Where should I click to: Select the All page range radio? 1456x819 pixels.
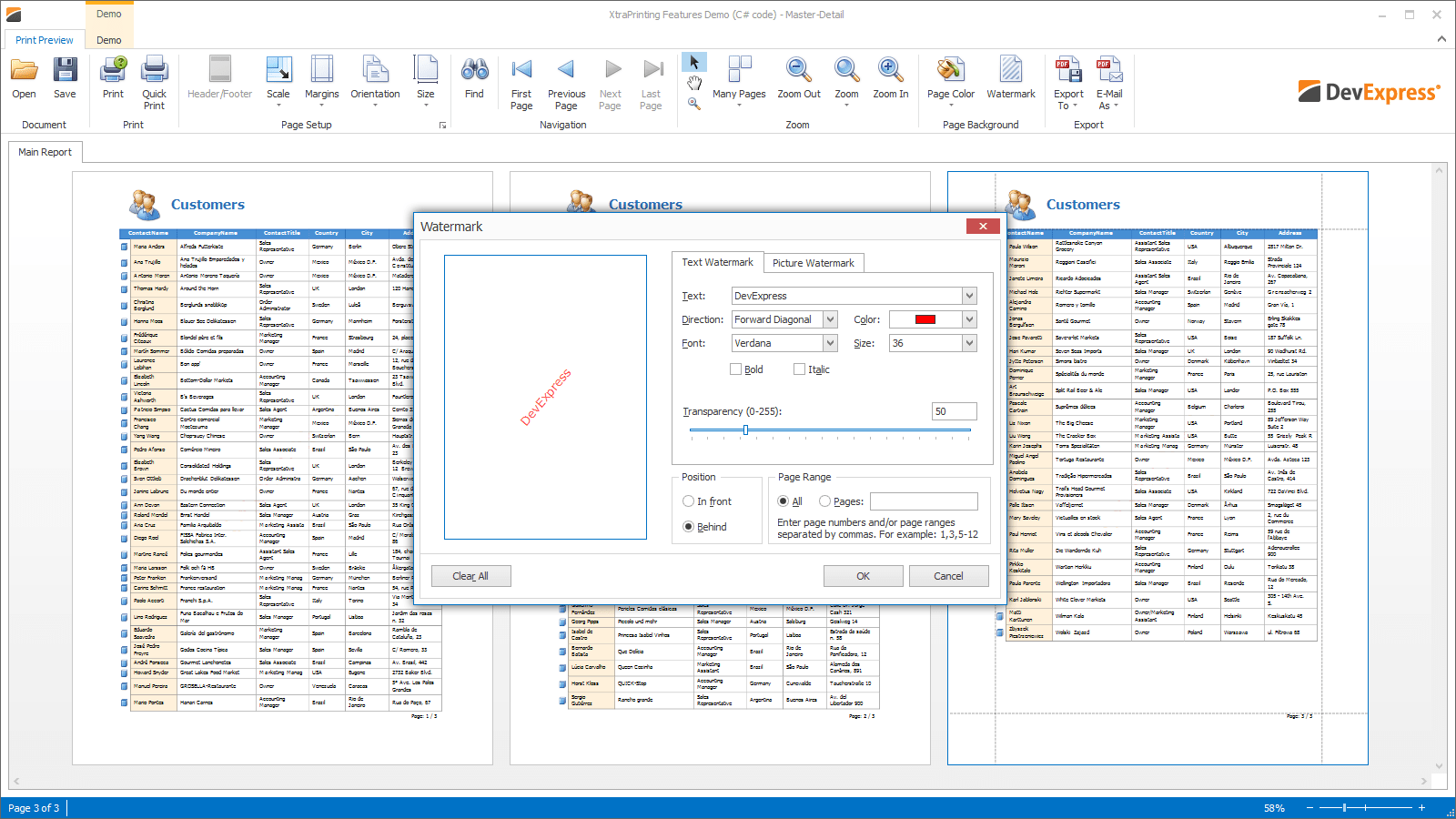click(x=784, y=501)
